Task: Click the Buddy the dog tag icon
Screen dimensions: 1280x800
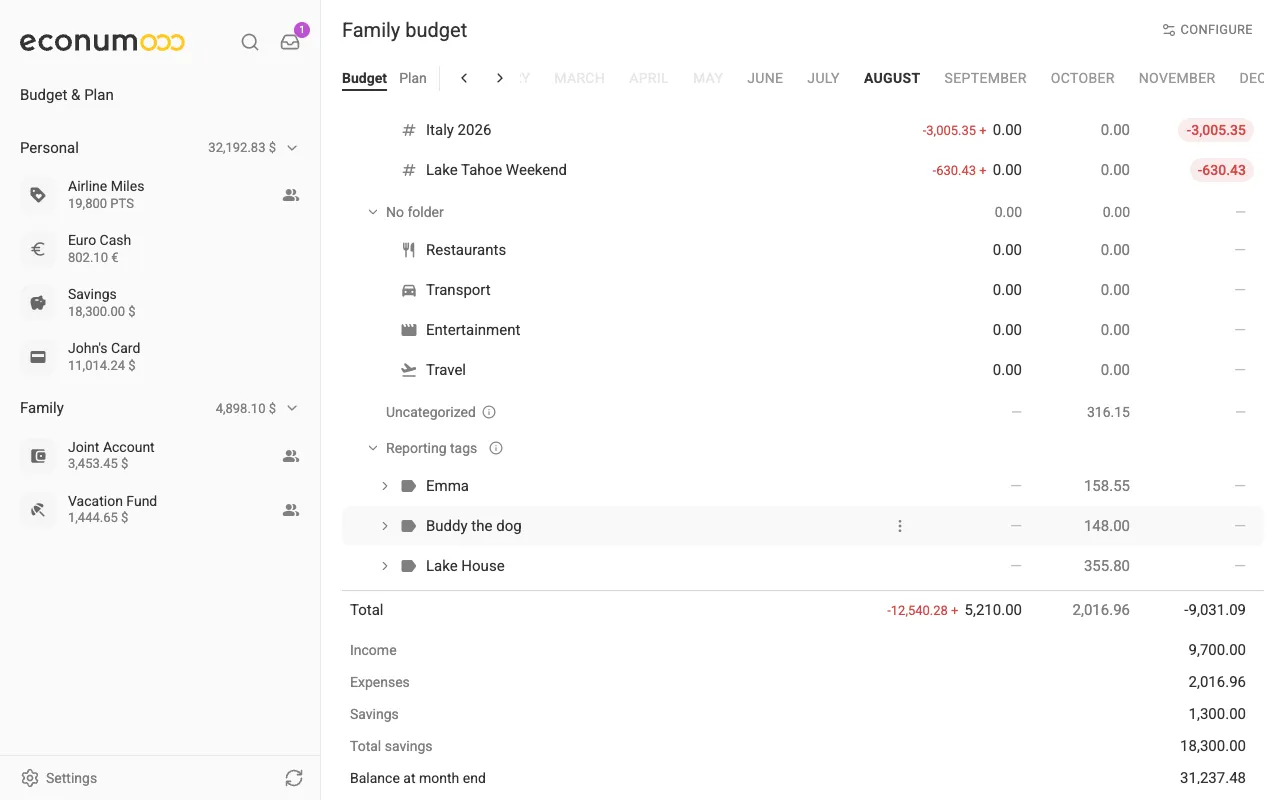Action: point(408,526)
